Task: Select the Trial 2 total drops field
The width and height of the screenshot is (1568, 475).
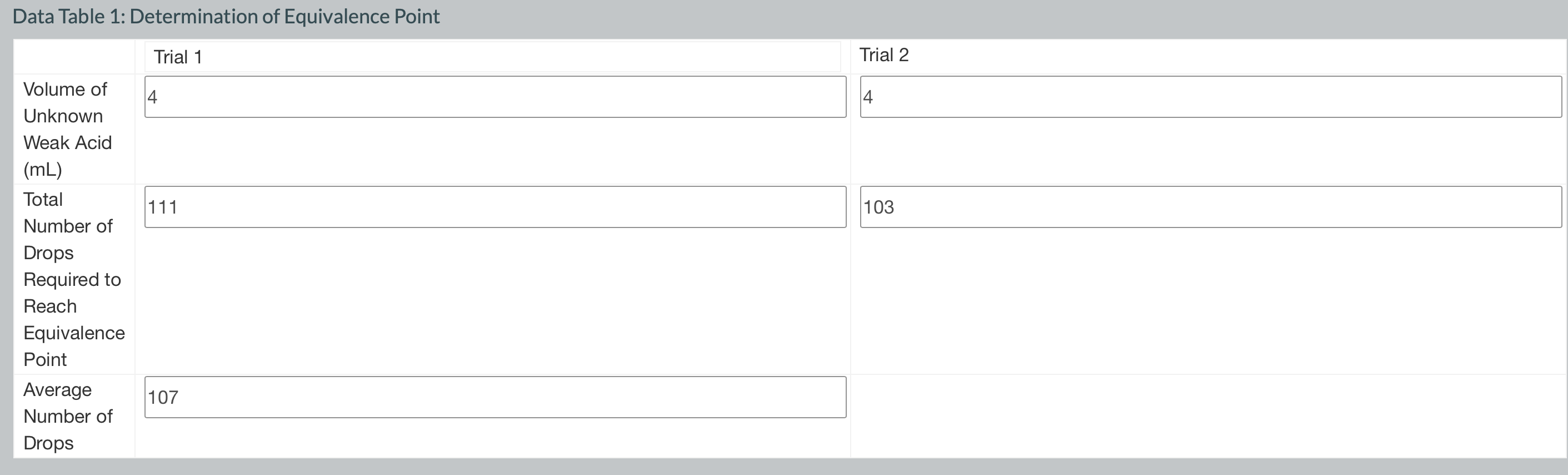Action: [1211, 206]
